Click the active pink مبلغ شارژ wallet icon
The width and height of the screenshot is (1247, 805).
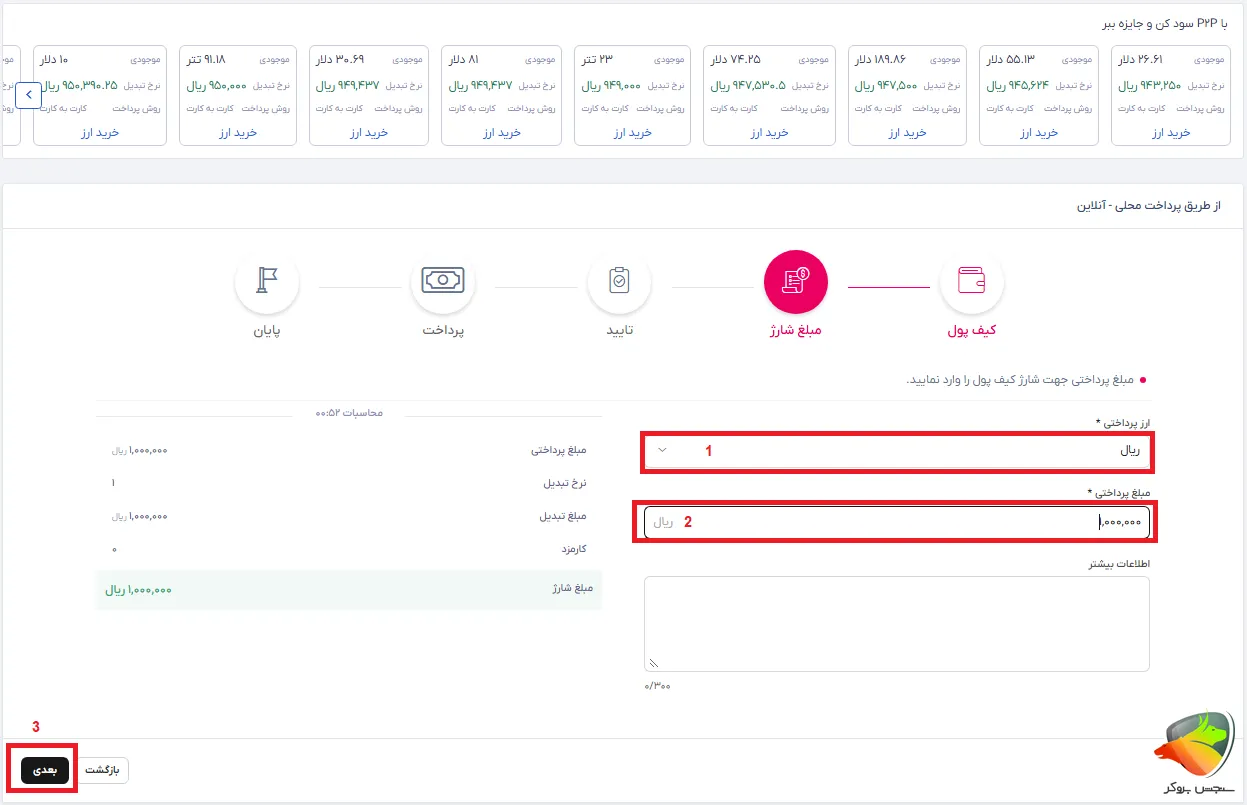point(795,283)
